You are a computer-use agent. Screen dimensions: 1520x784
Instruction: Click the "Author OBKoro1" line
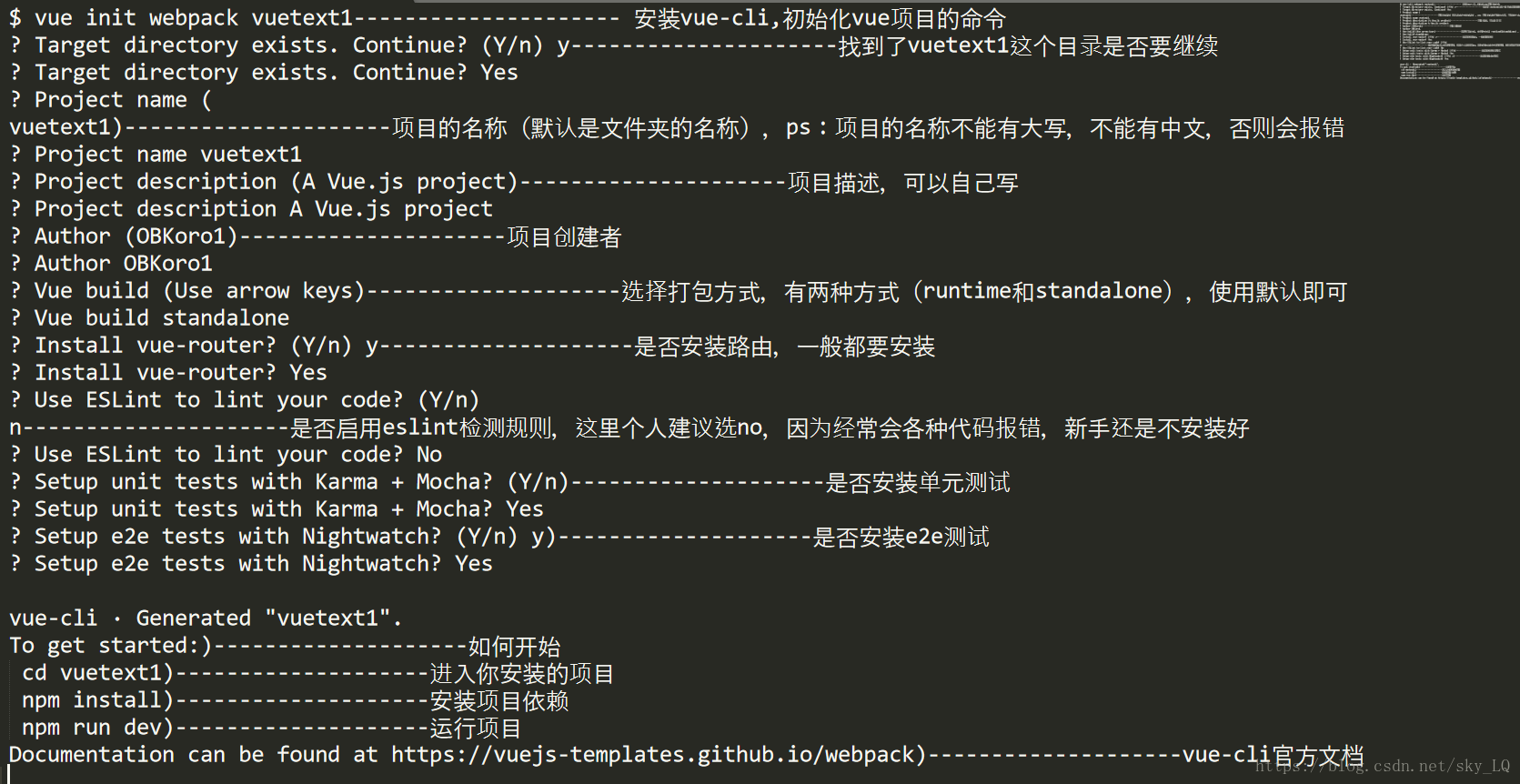(123, 264)
